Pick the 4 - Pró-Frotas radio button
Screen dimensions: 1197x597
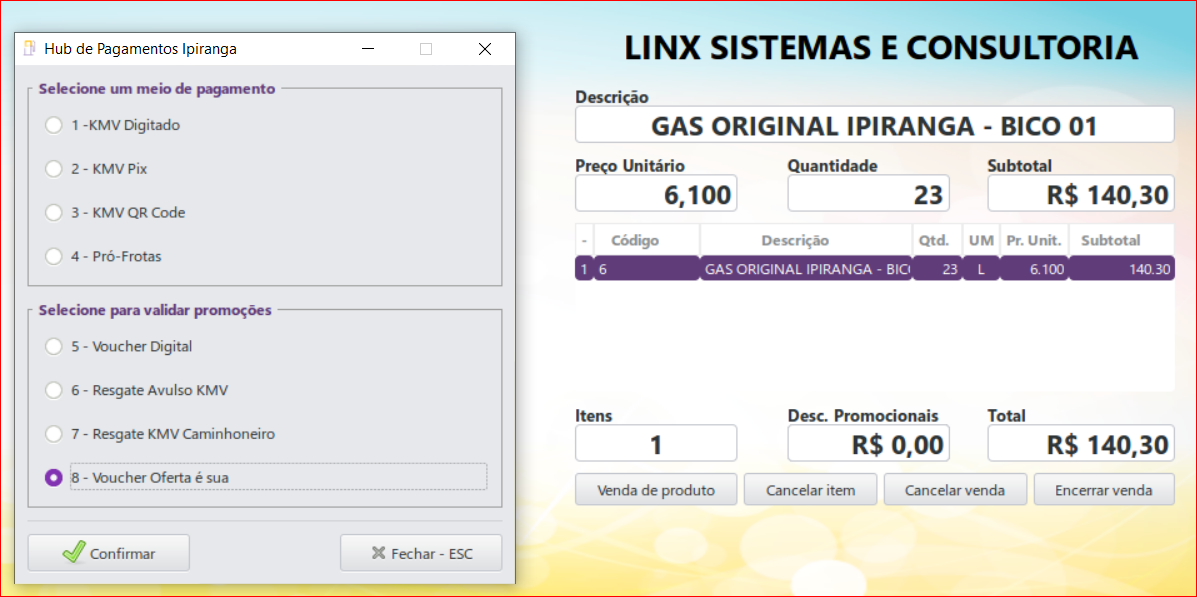[53, 257]
